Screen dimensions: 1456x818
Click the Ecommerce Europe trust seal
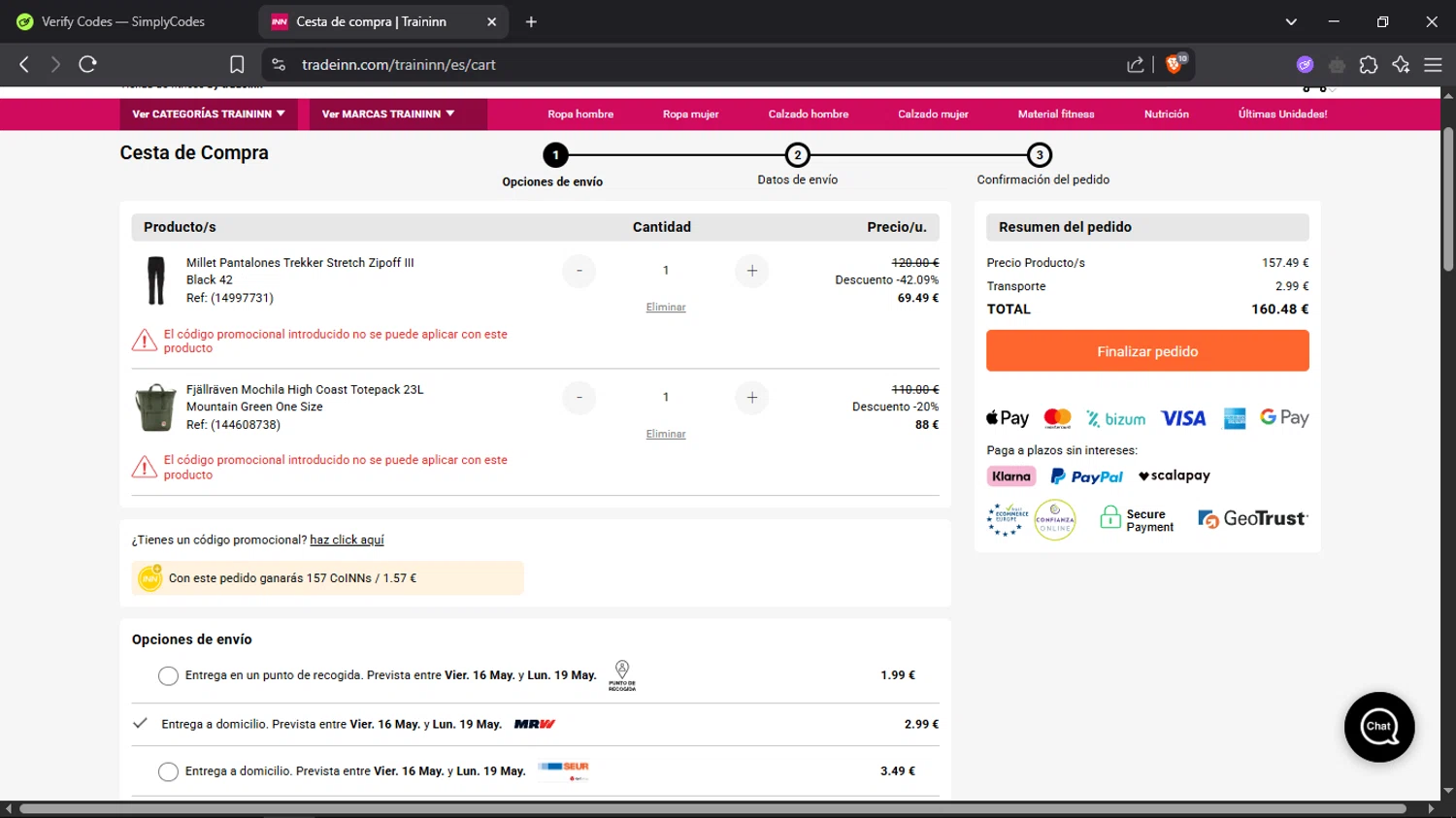[1007, 519]
